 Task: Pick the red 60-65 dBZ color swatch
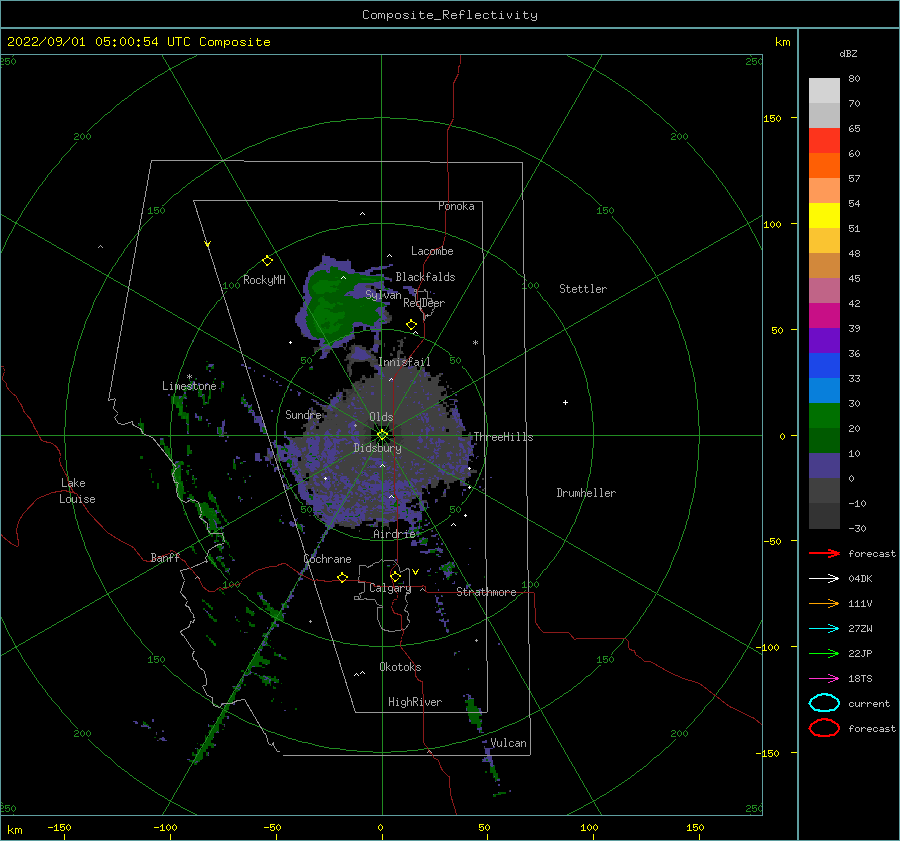(x=824, y=141)
